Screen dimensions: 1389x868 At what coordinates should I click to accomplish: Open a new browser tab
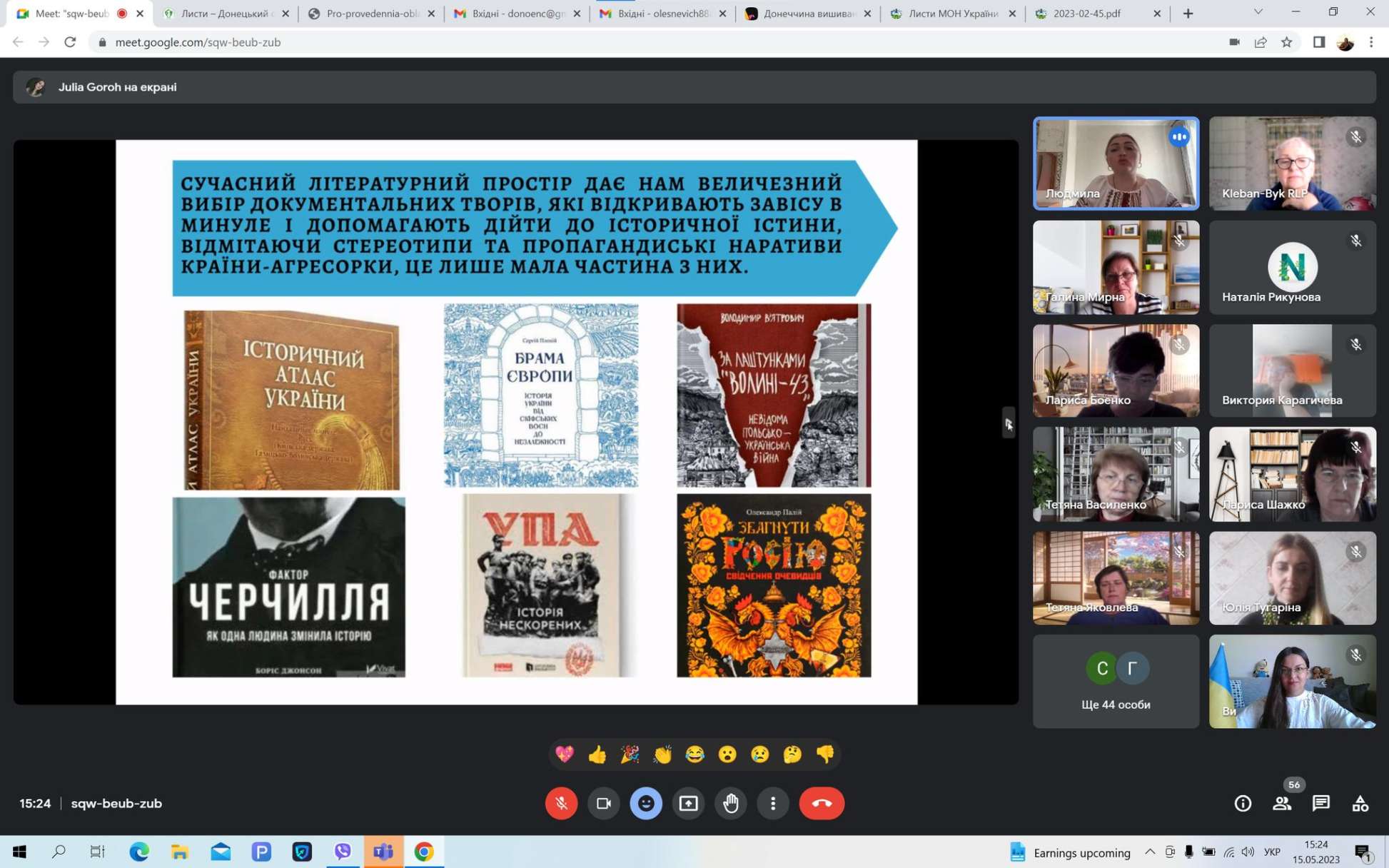pos(1188,14)
